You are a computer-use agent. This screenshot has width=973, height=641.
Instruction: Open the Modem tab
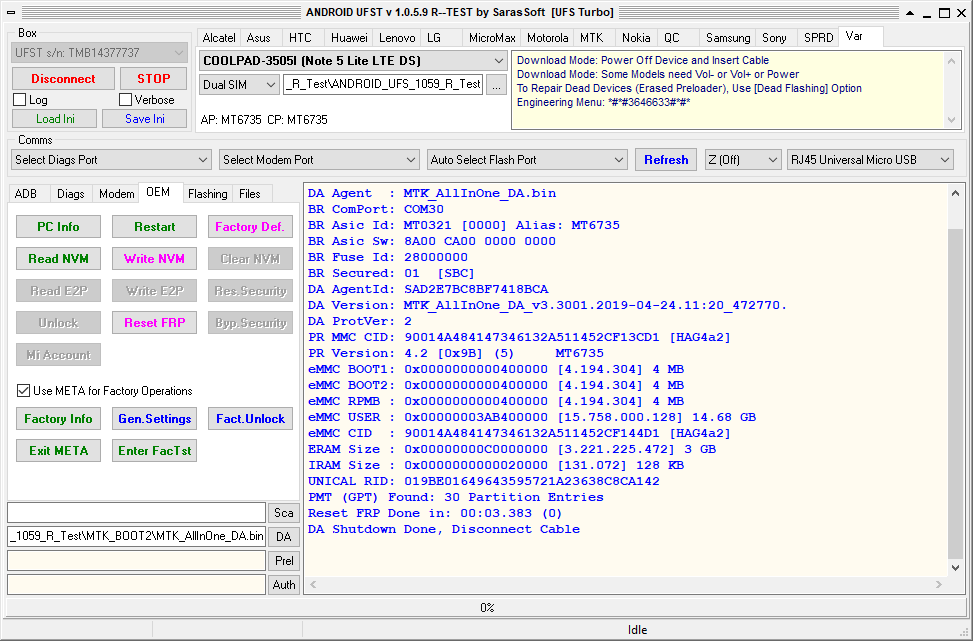coord(116,194)
